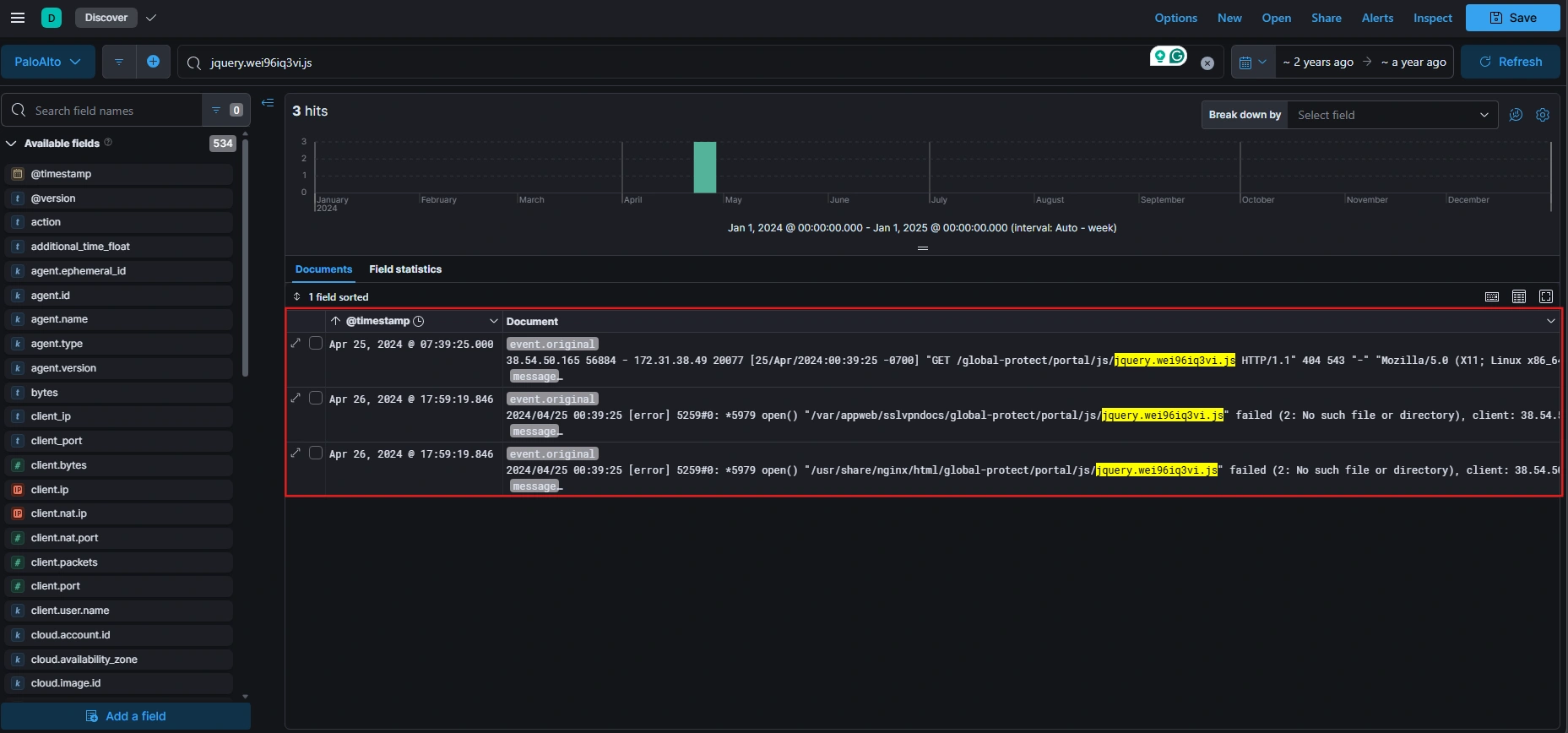Click the lens suggestion icon beside Break down by
Image resolution: width=1568 pixels, height=733 pixels.
point(1516,115)
